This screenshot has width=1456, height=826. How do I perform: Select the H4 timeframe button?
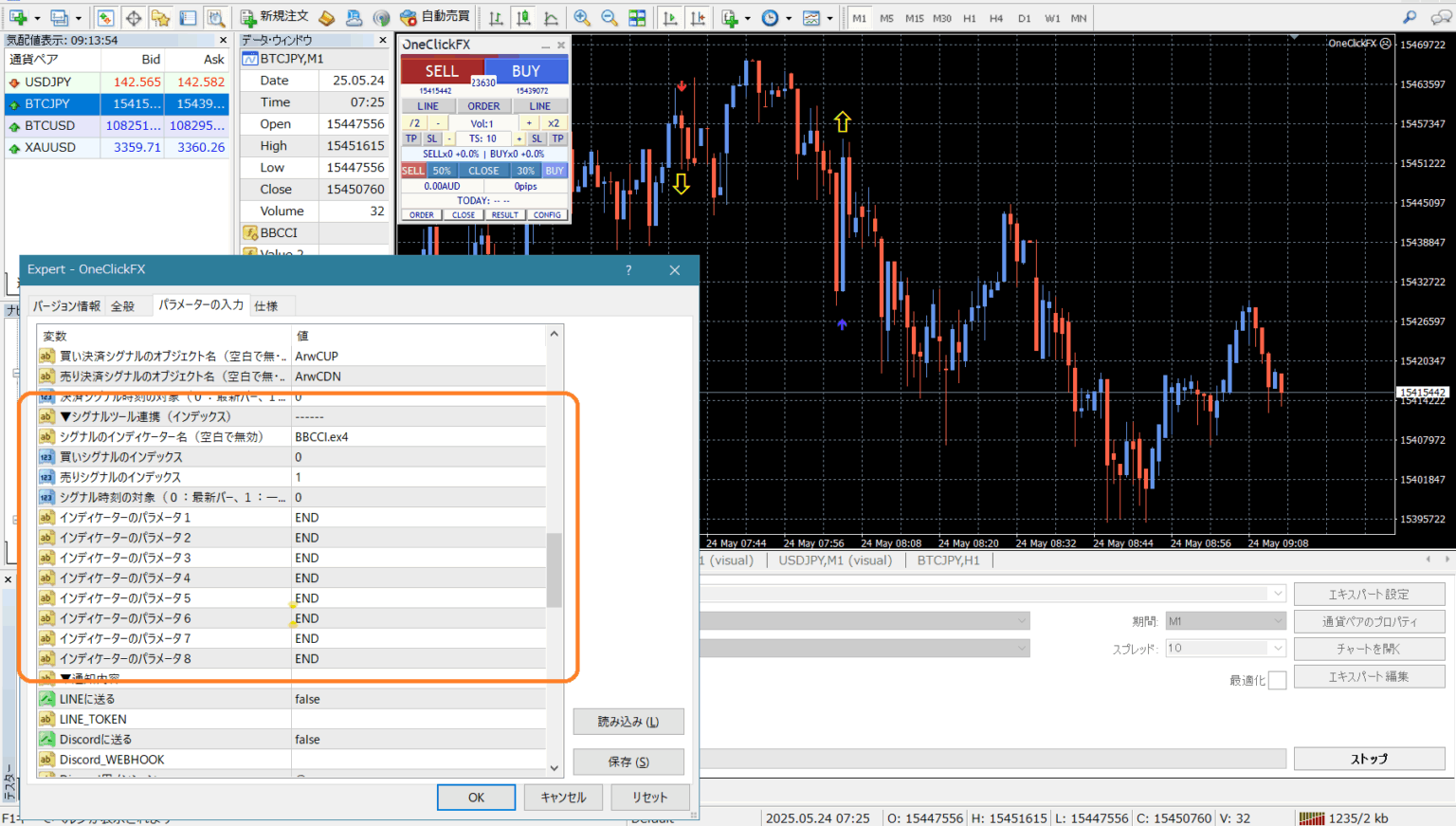pos(996,18)
